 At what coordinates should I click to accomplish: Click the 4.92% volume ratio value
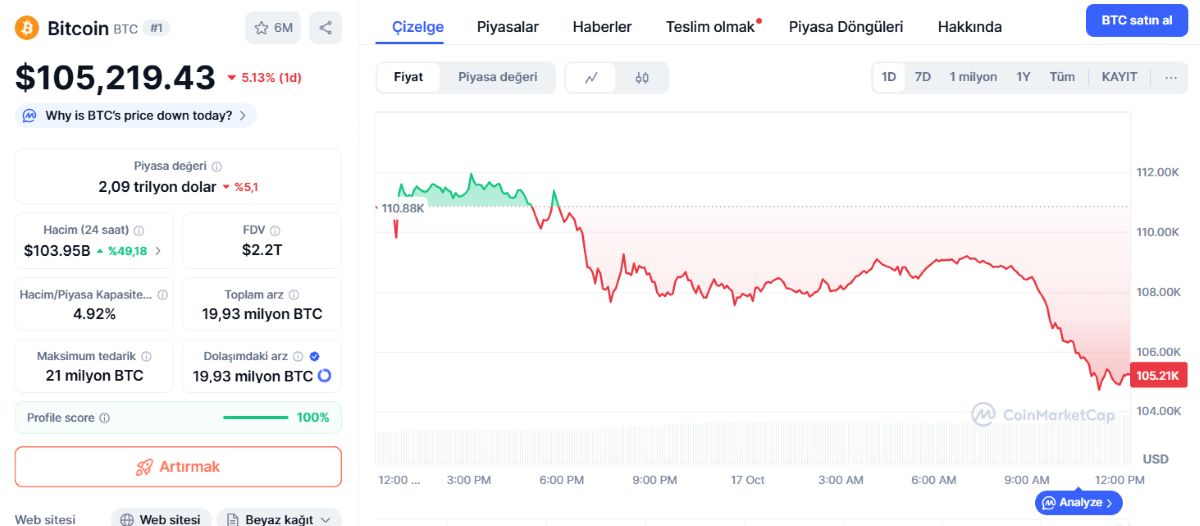[94, 314]
